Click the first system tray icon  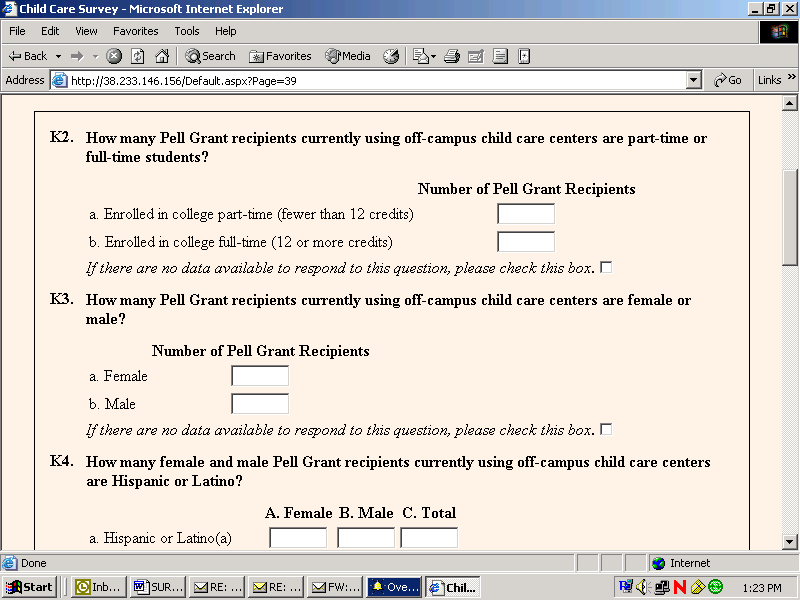626,587
